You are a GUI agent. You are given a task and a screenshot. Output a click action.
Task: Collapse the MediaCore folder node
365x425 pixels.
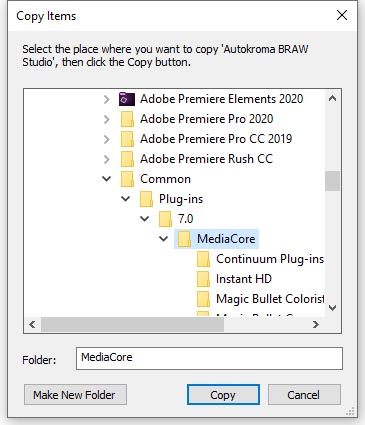point(164,239)
